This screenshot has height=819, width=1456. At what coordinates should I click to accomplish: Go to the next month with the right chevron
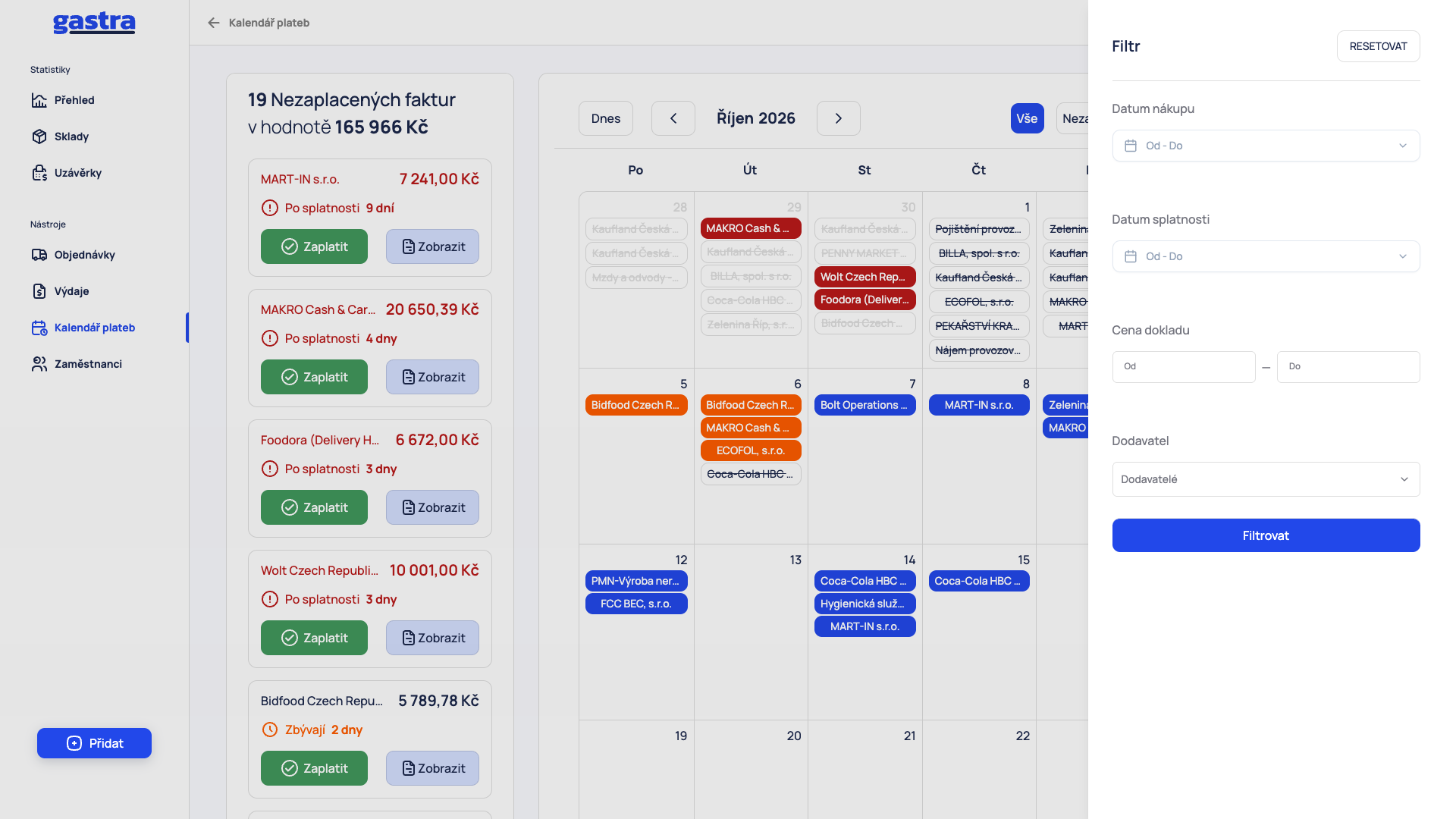tap(839, 118)
